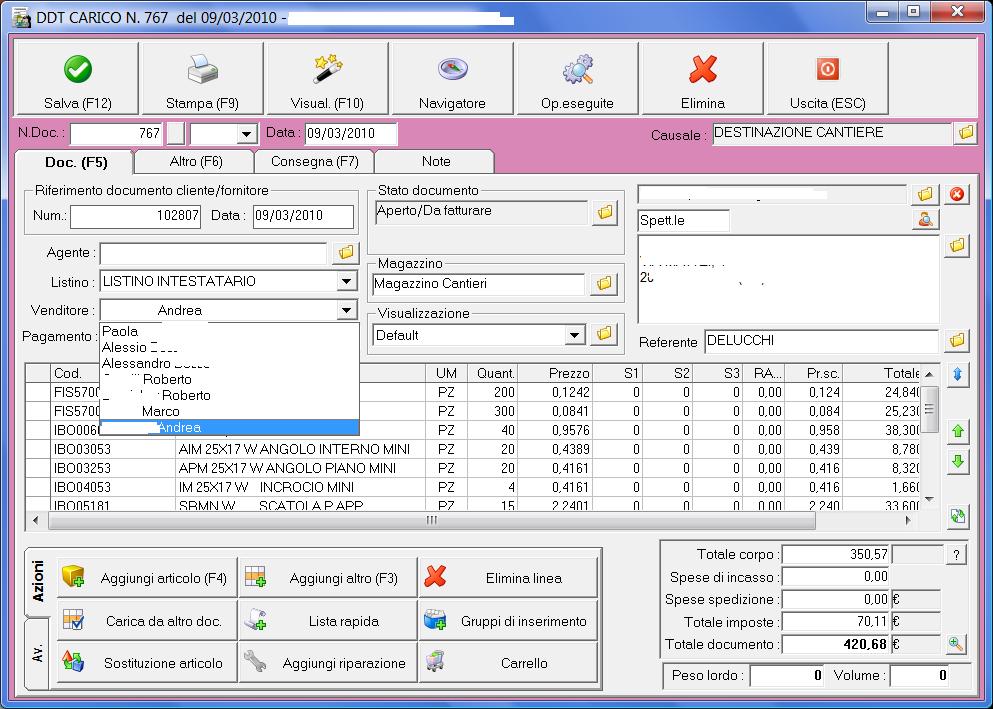The height and width of the screenshot is (709, 993).
Task: Open Visual. (F10) preview wand
Action: point(327,80)
